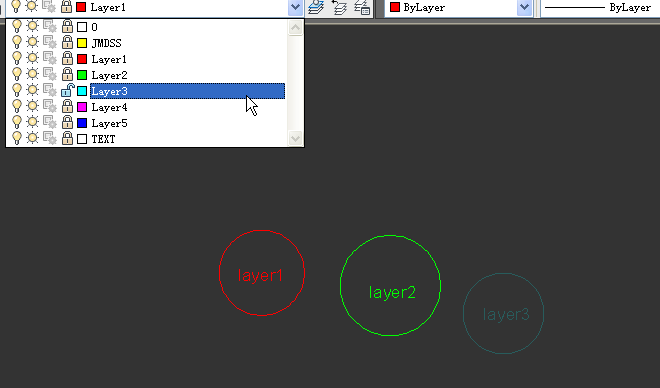Image resolution: width=660 pixels, height=388 pixels.
Task: Freeze Layer5 in viewport icon
Action: click(x=50, y=123)
